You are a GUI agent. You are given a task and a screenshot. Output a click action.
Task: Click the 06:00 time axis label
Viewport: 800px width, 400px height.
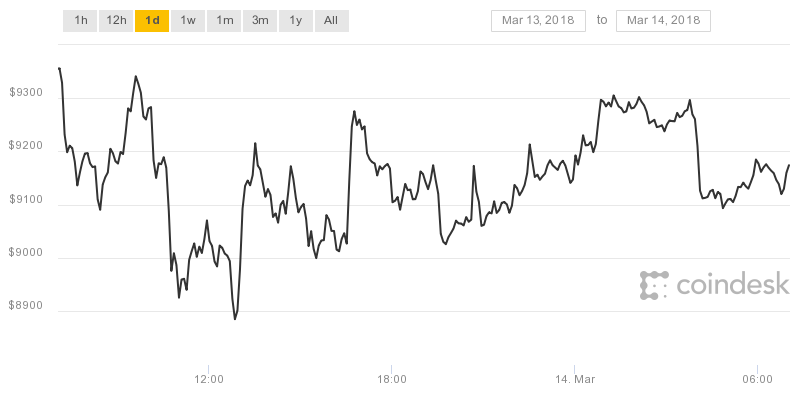[x=758, y=380]
